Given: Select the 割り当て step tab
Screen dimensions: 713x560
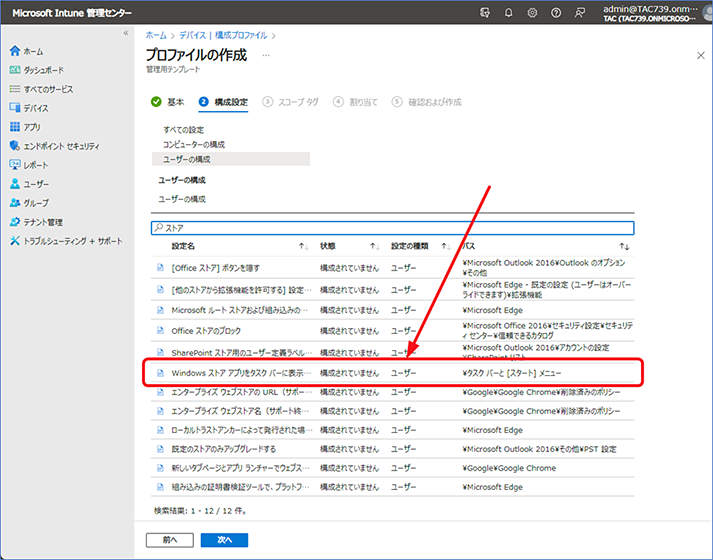Looking at the screenshot, I should point(355,102).
